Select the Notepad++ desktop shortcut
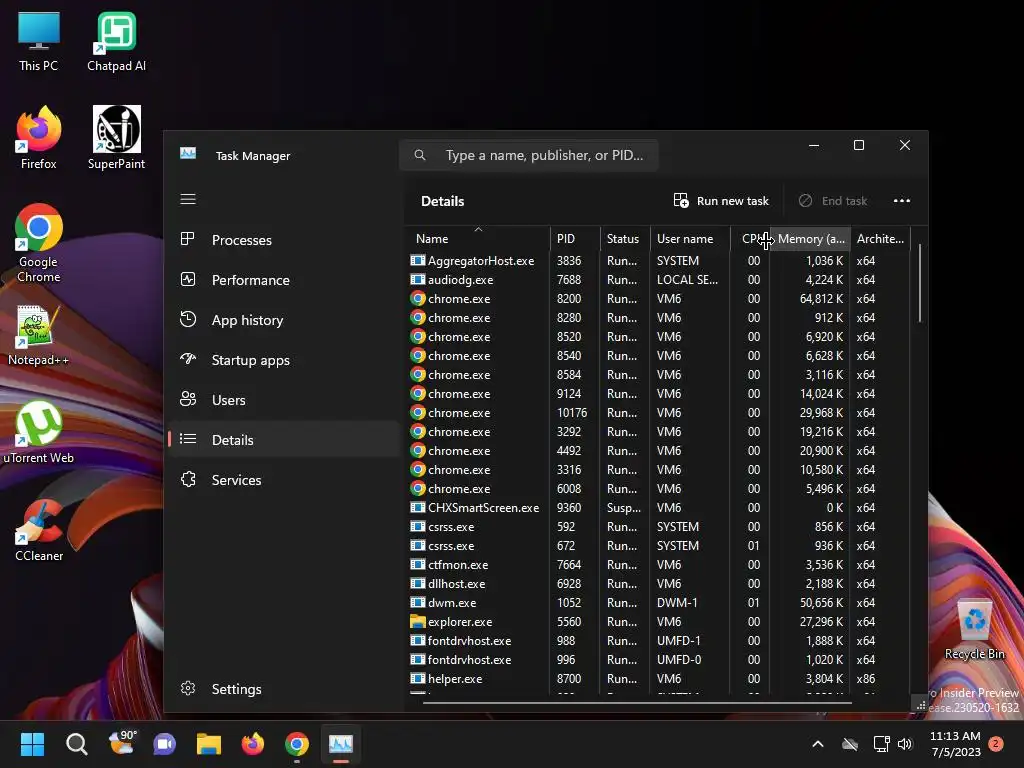 tap(38, 336)
